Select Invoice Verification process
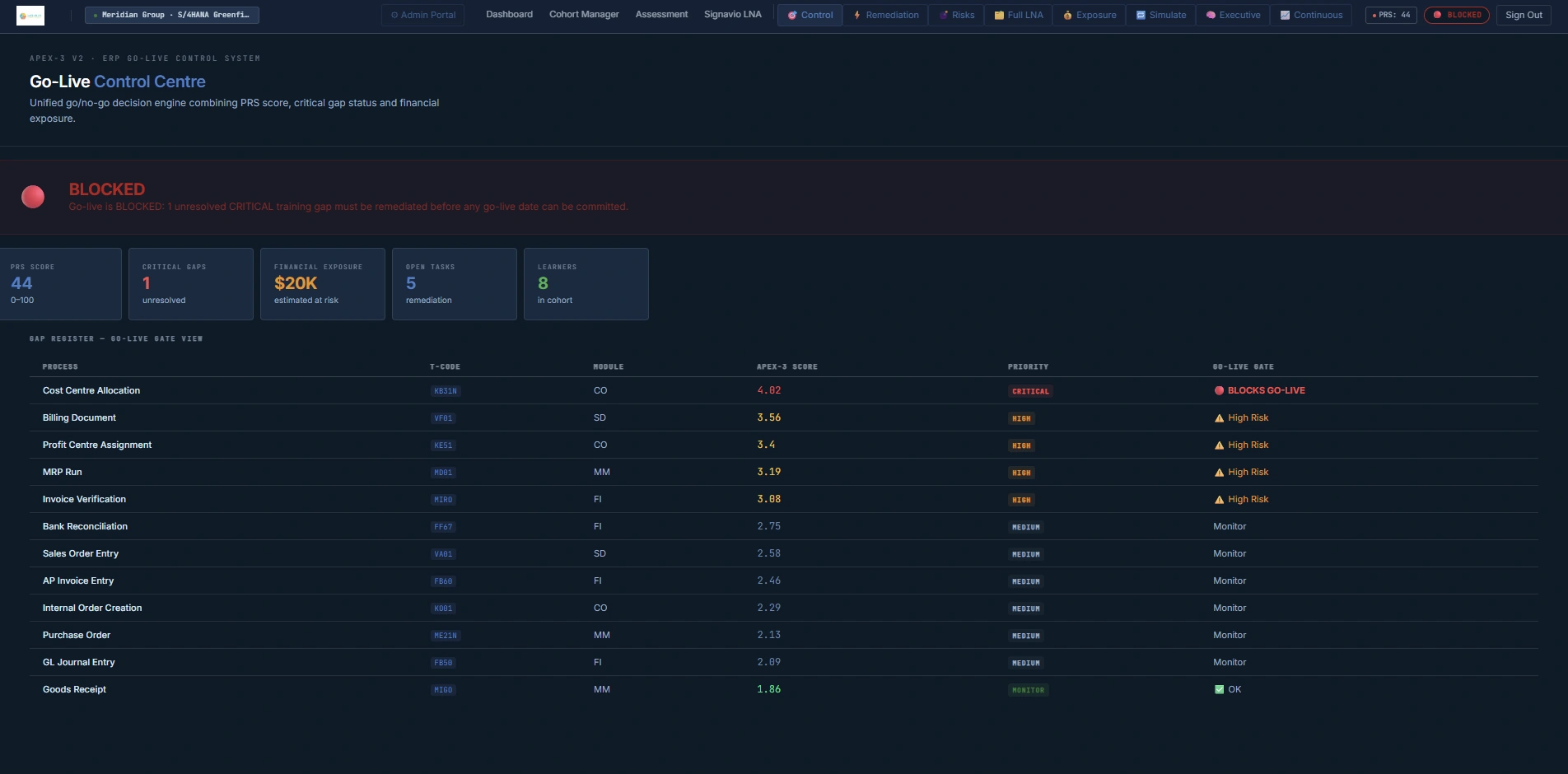 click(x=84, y=499)
